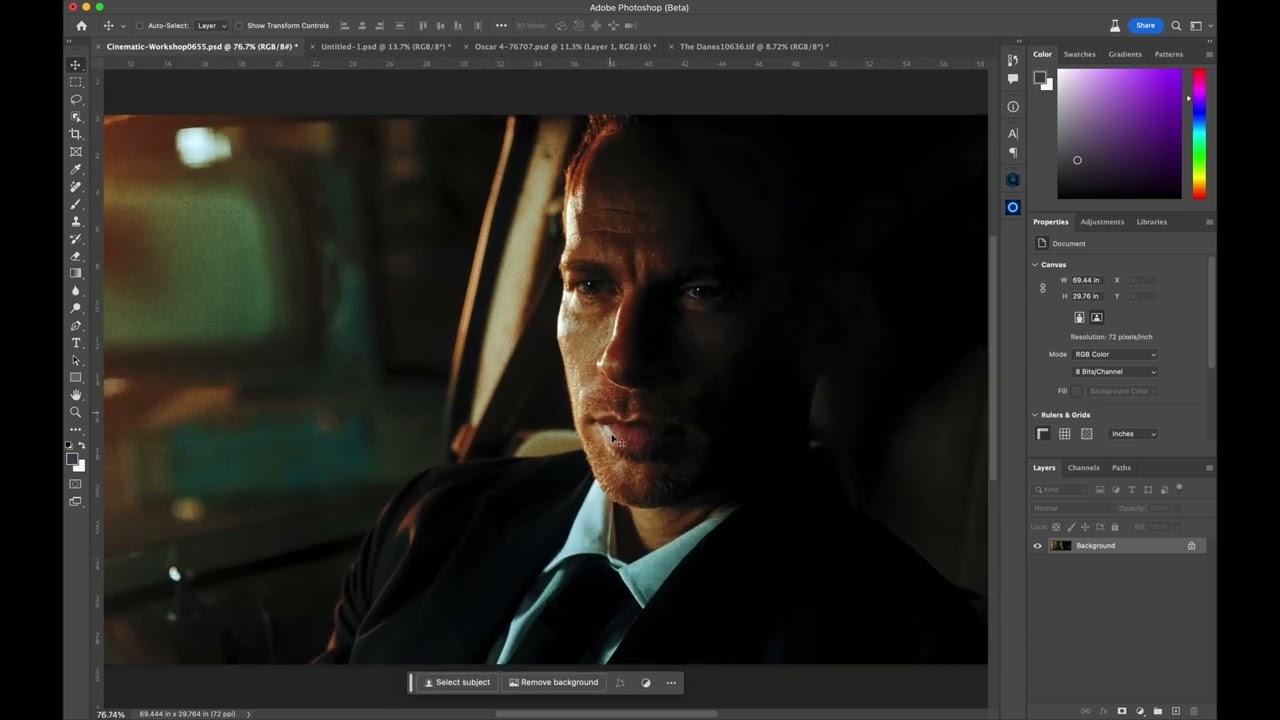Toggle the rulers icon under Rulers & Grids

tap(1043, 434)
